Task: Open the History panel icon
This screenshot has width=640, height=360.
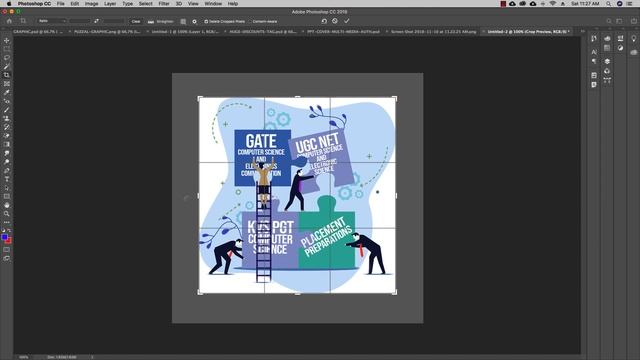Action: (x=594, y=38)
